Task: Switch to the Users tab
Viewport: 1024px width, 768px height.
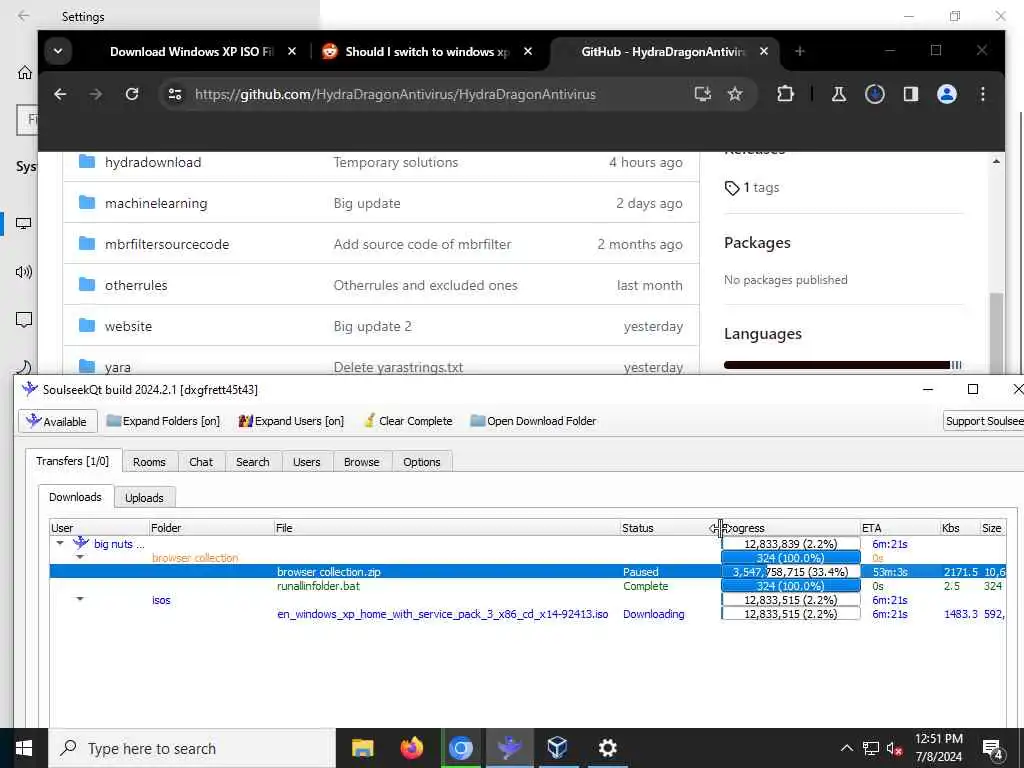Action: pyautogui.click(x=307, y=462)
